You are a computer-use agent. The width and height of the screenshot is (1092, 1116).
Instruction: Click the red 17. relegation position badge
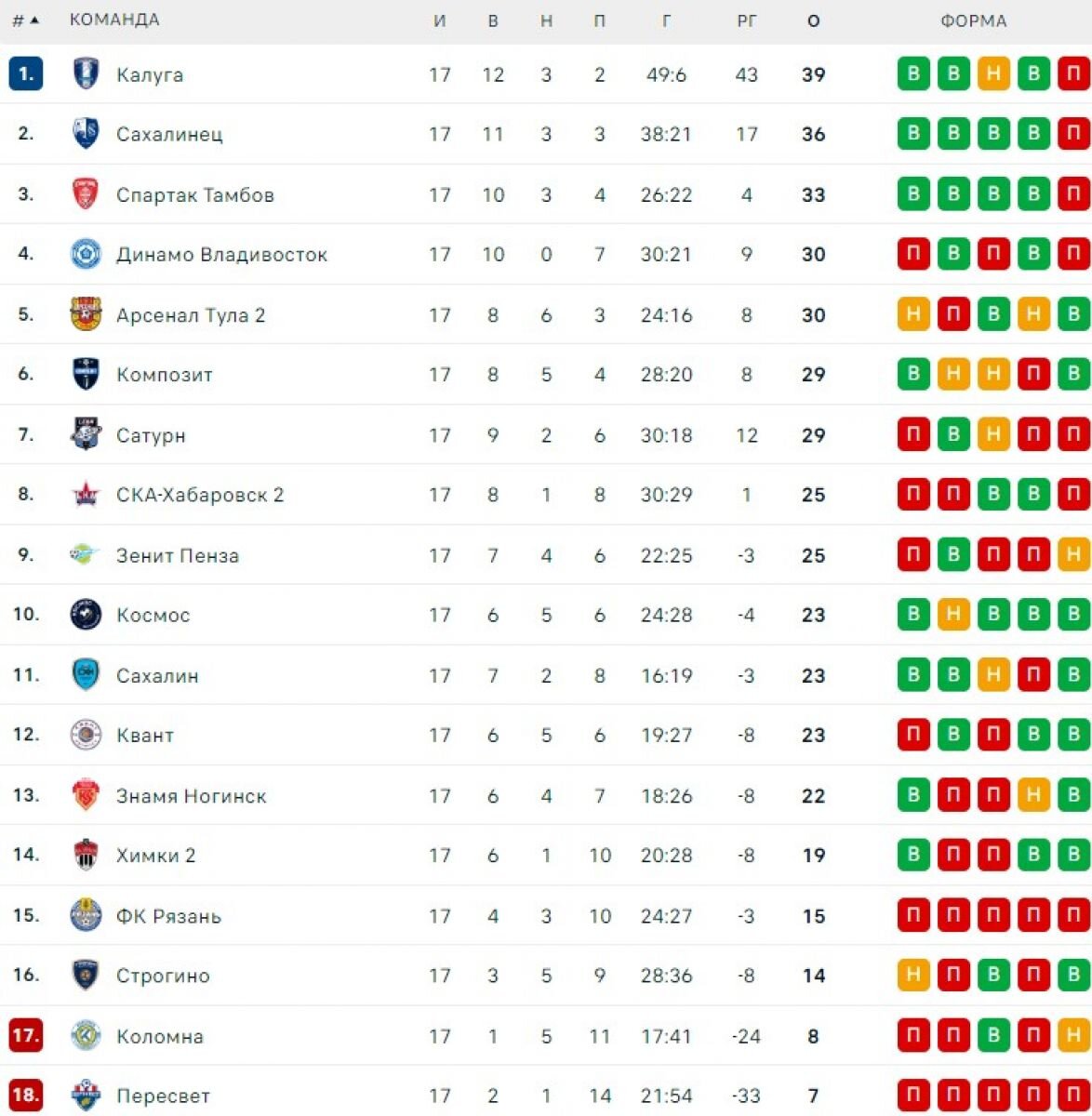click(x=26, y=1035)
